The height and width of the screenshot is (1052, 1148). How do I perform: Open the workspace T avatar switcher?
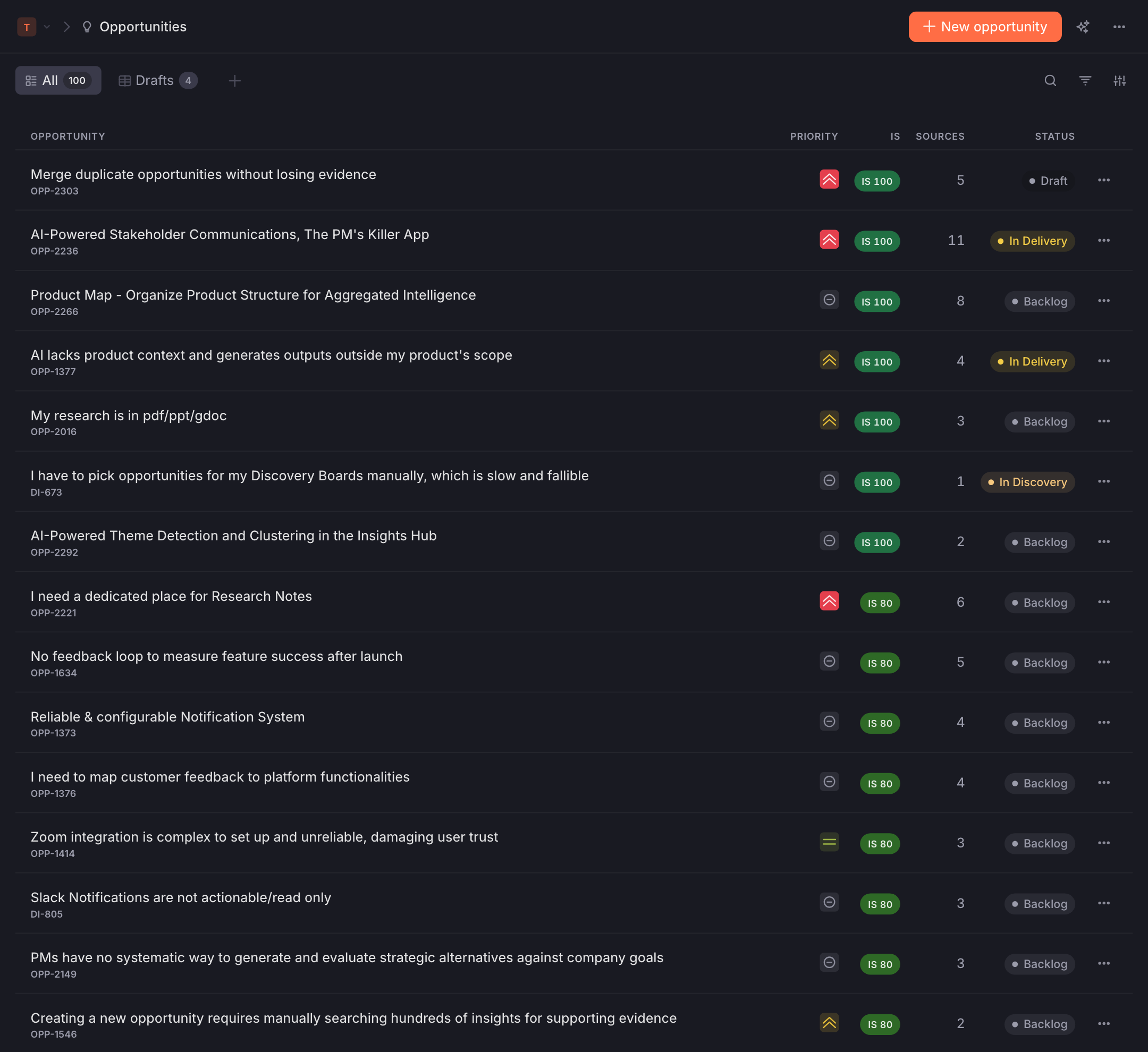click(x=27, y=27)
